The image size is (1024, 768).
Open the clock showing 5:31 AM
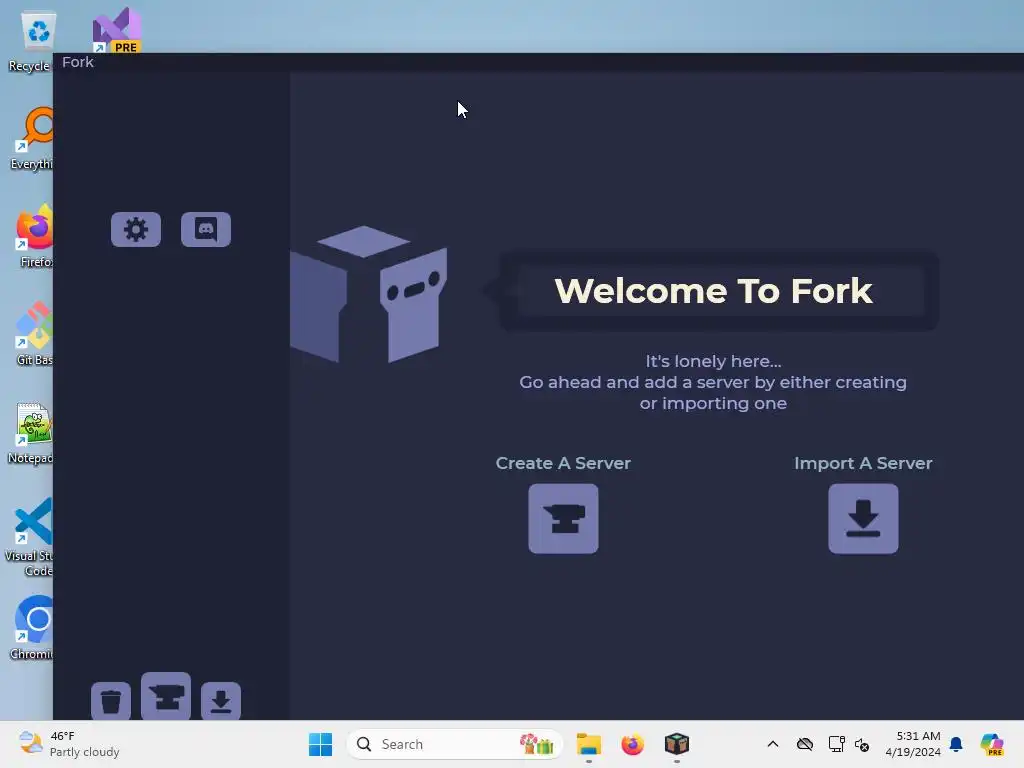tap(913, 744)
